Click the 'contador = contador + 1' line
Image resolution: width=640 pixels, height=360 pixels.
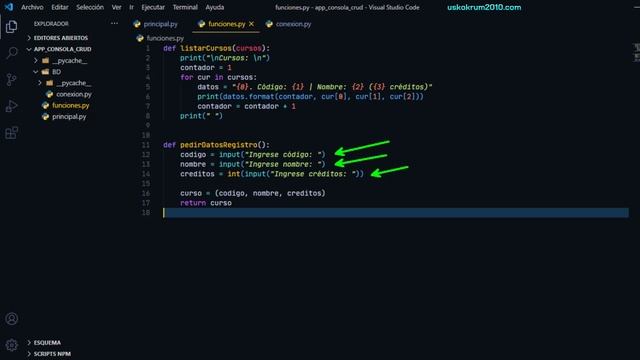[247, 106]
